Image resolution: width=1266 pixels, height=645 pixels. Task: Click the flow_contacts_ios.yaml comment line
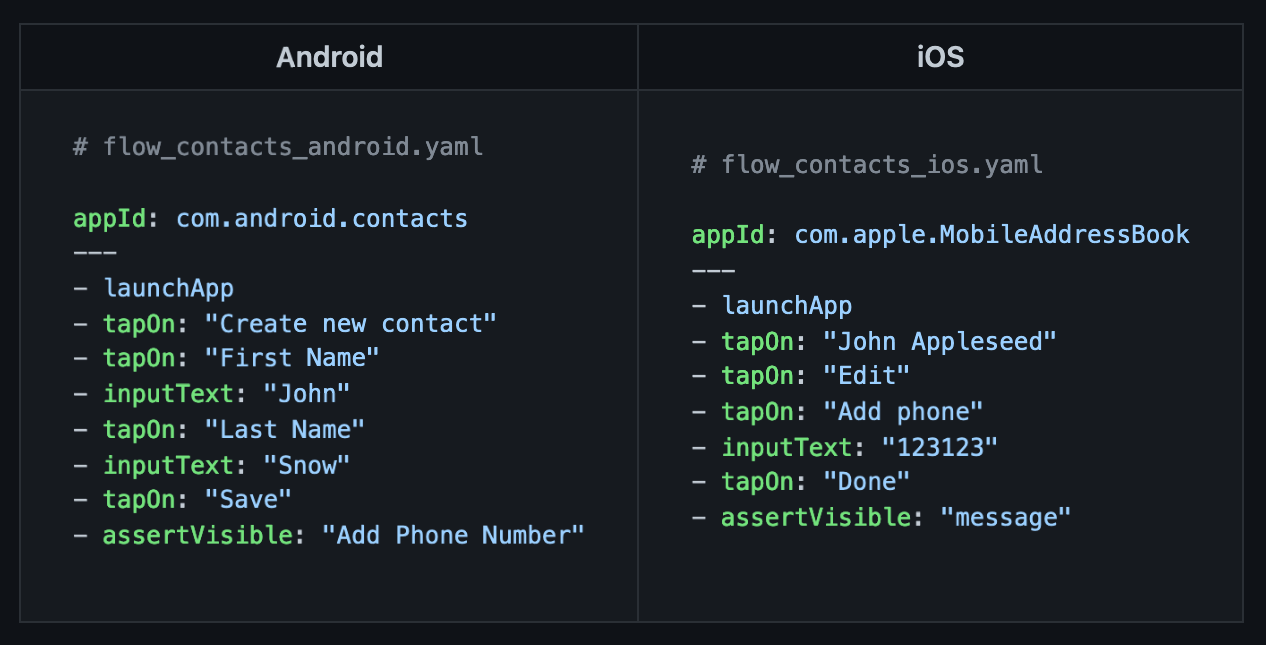tap(867, 164)
